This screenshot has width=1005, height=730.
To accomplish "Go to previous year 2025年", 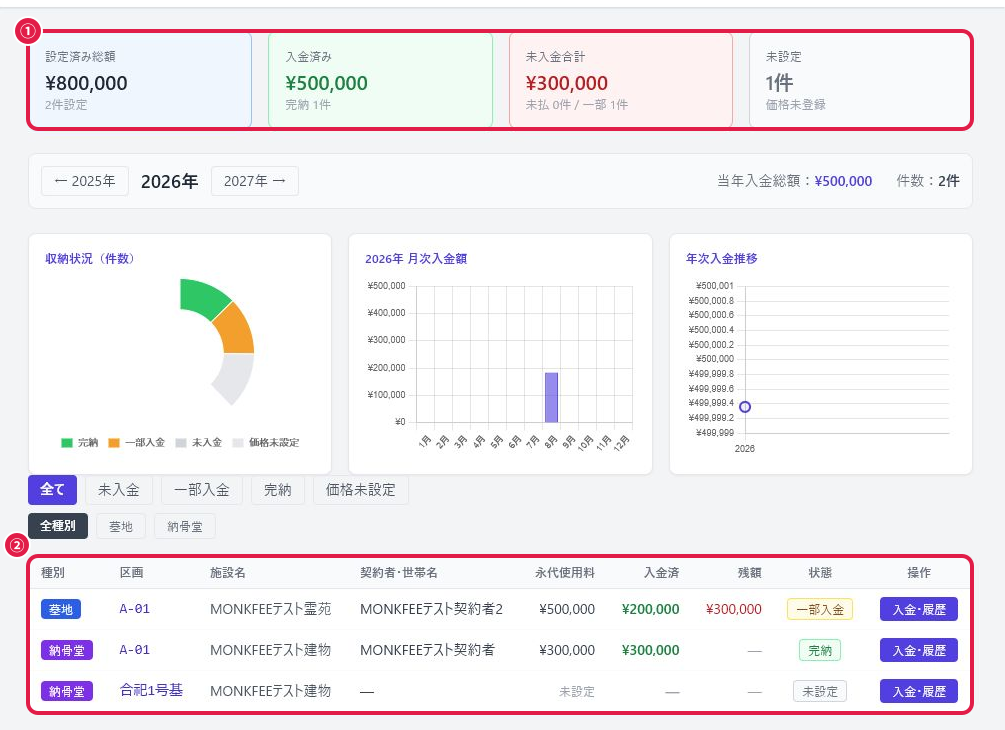I will pyautogui.click(x=85, y=181).
